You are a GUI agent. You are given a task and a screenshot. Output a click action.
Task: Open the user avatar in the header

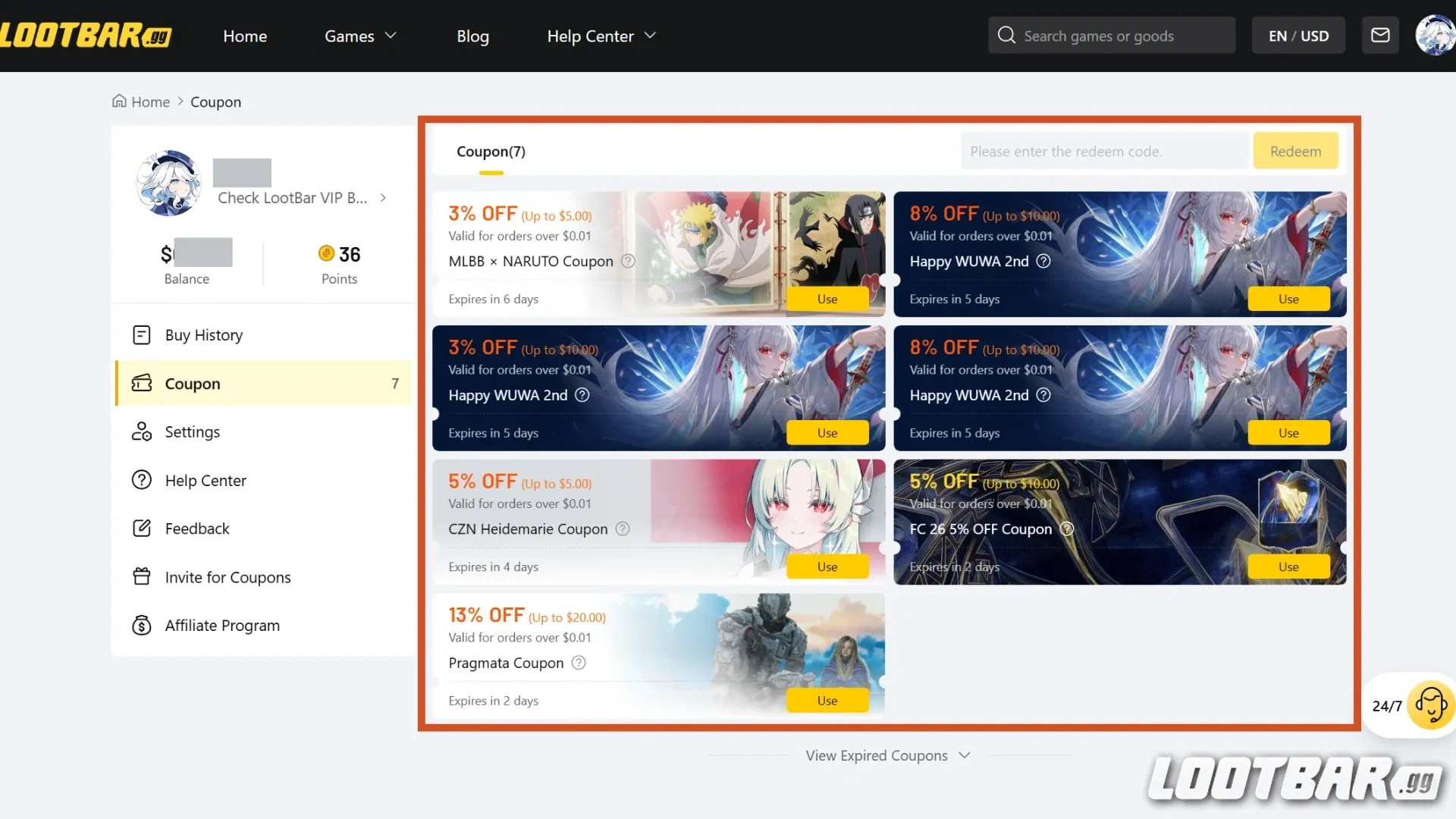[1435, 35]
